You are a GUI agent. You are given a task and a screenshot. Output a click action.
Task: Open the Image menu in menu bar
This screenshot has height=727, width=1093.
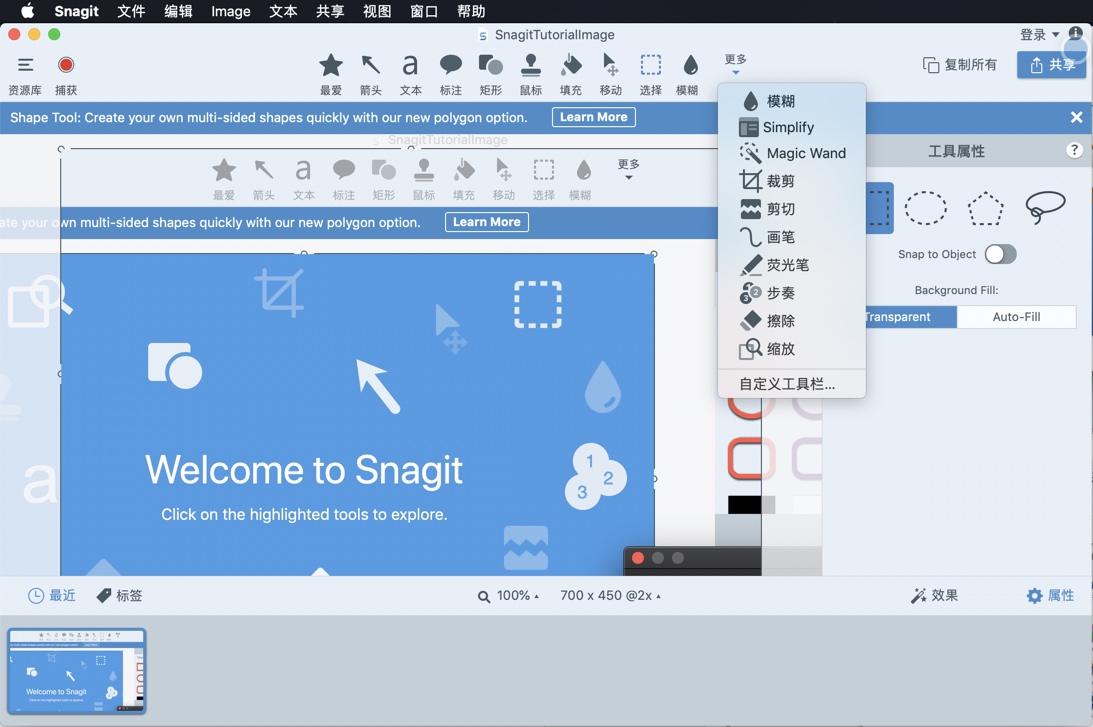pyautogui.click(x=231, y=11)
